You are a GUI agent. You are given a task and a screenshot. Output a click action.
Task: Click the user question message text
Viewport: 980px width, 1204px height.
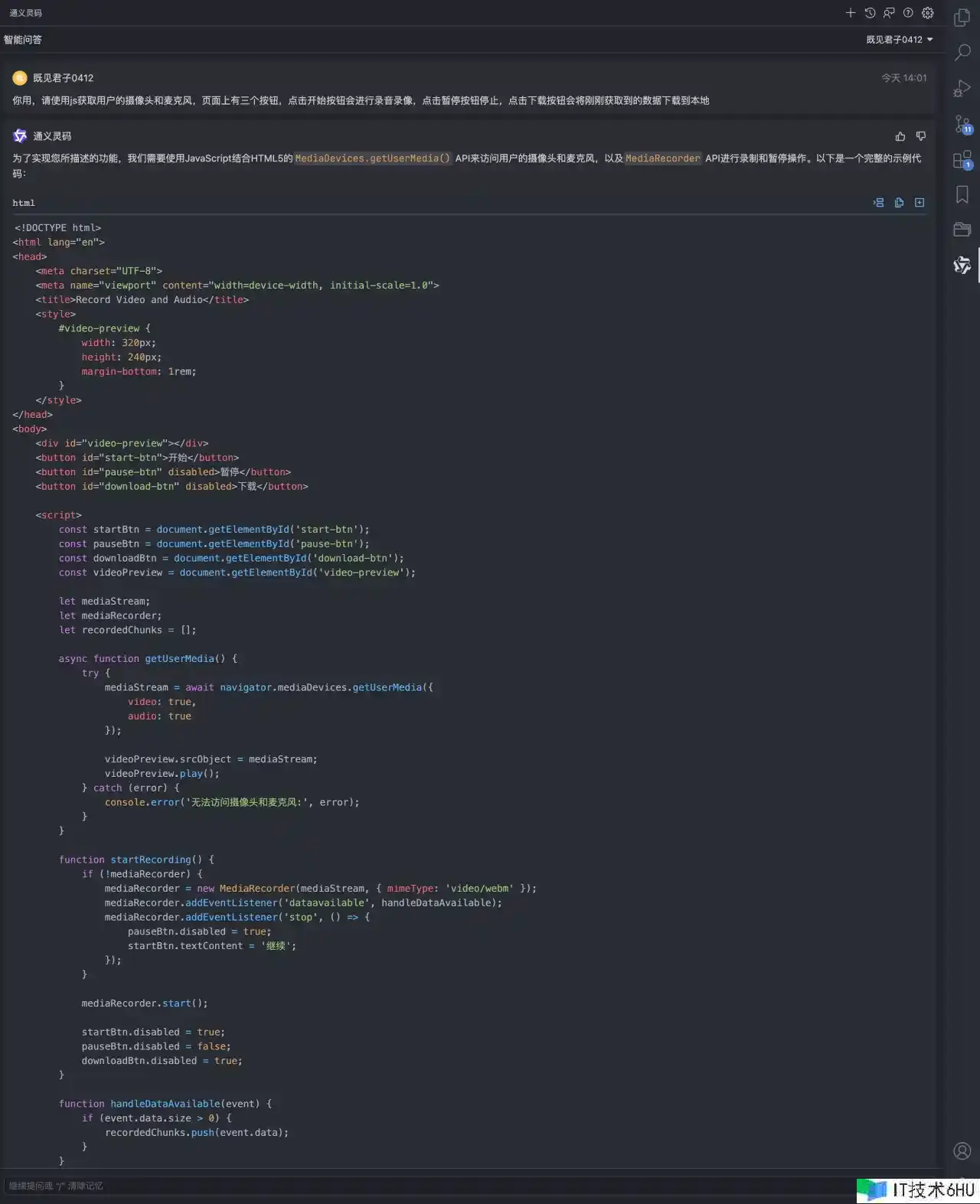click(361, 100)
